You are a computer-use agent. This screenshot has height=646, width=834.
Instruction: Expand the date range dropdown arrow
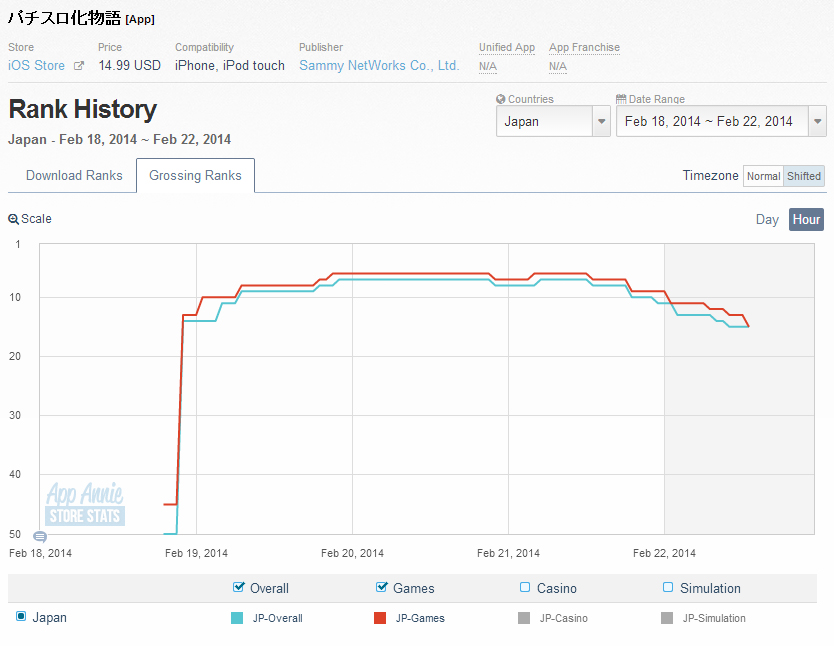pyautogui.click(x=818, y=121)
